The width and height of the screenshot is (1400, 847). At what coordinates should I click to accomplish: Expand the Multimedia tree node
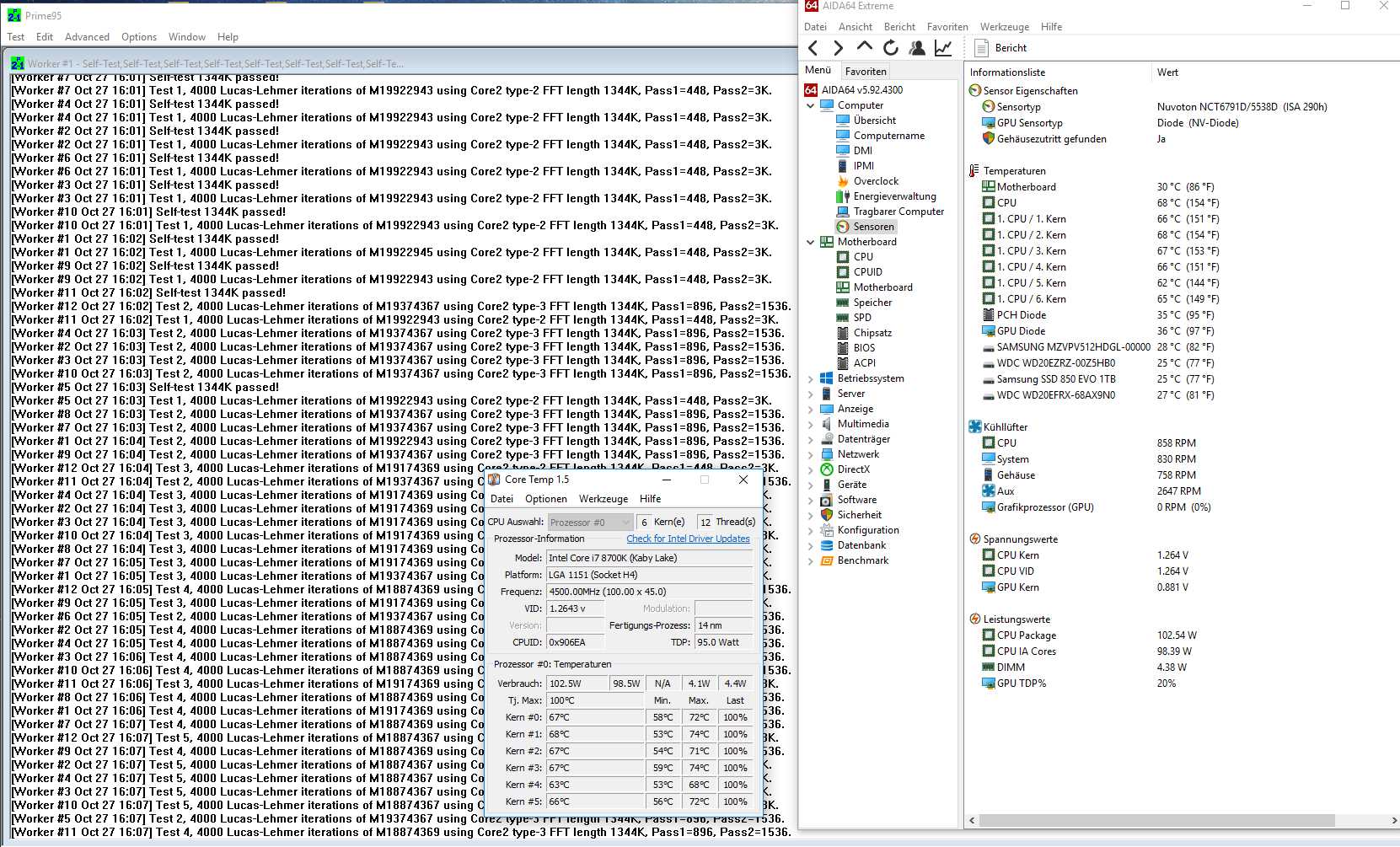[811, 424]
